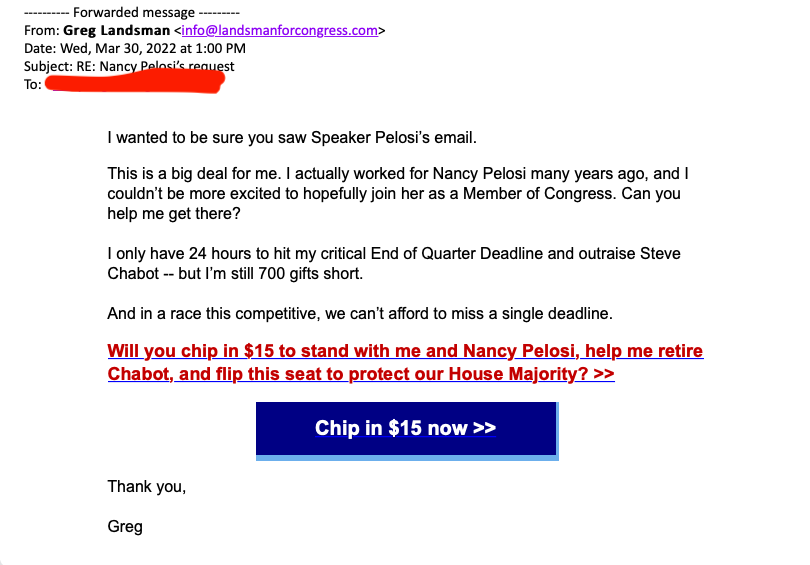Click the "To:" field label
This screenshot has width=810, height=565.
(x=33, y=85)
